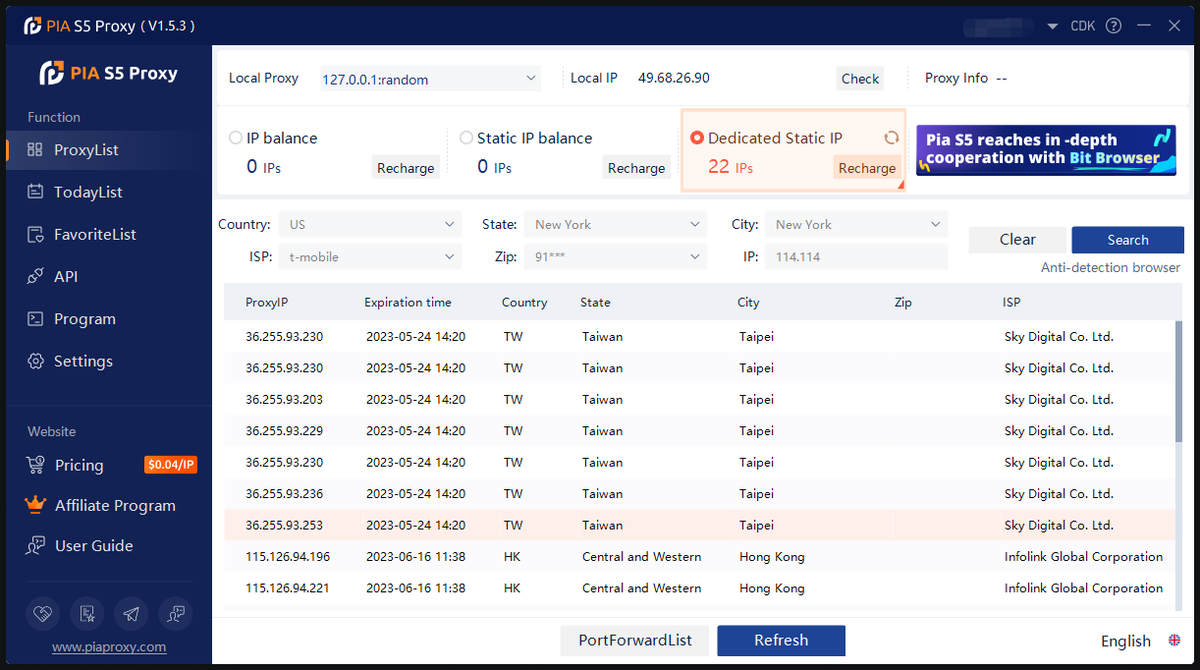Screen dimensions: 1200x670
Task: Click the ProxyIP column header
Action: [267, 302]
